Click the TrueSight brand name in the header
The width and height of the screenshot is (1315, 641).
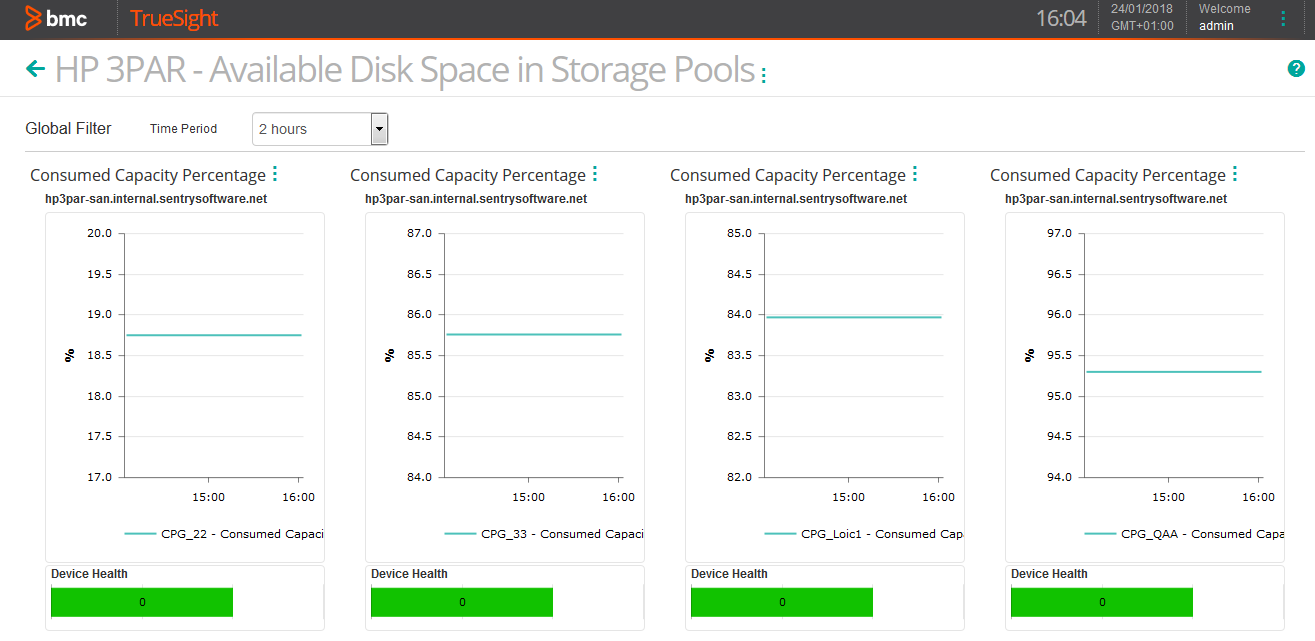[x=173, y=18]
